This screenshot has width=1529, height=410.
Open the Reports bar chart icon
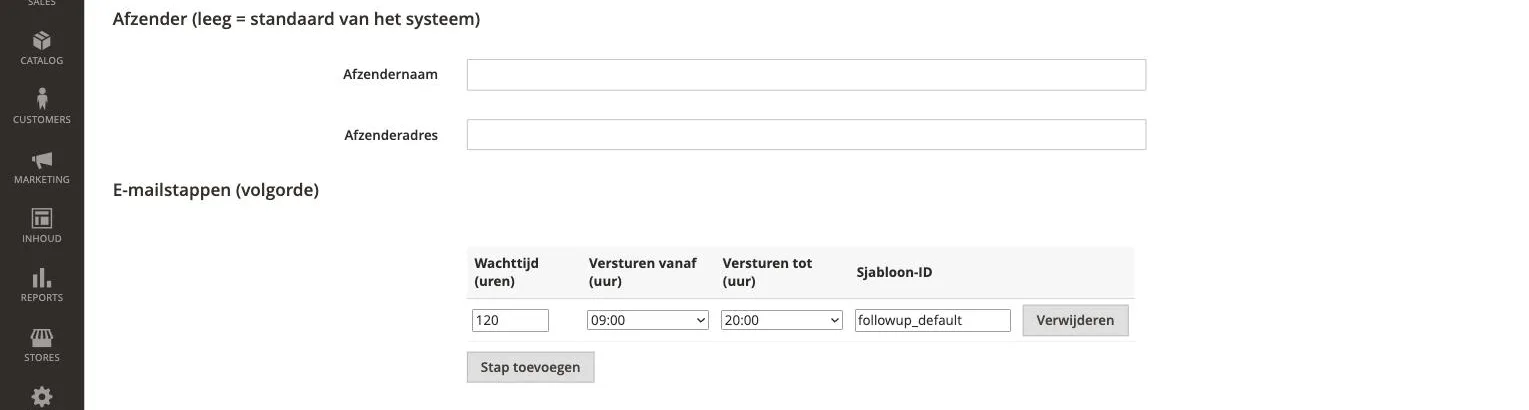point(42,278)
